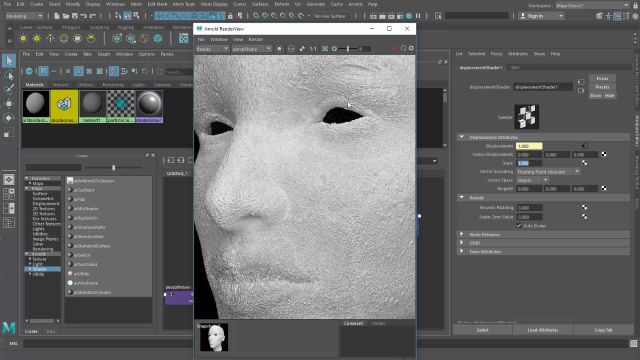This screenshot has height=360, width=640.
Task: Click first teal cube shelf icon
Action: [117, 38]
